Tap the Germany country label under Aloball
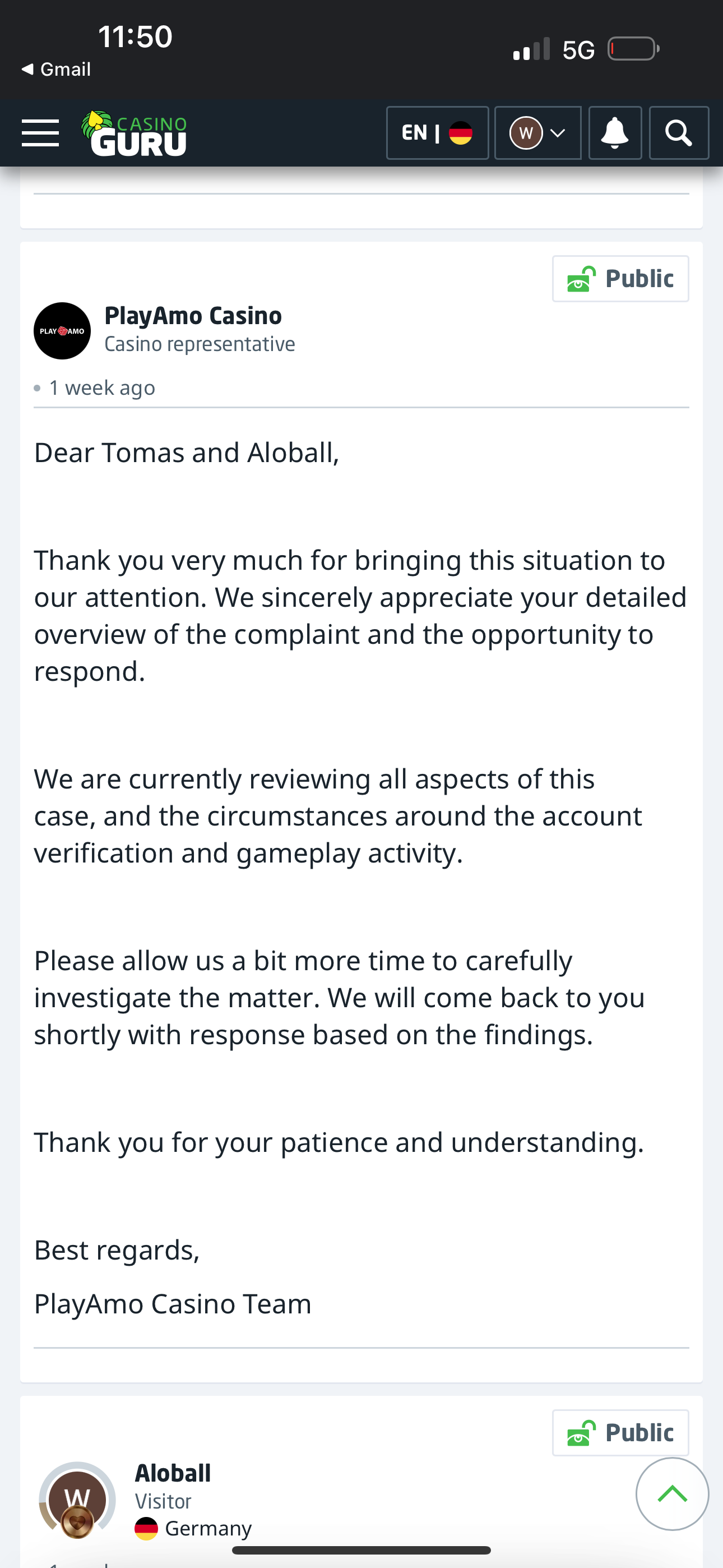This screenshot has height=1568, width=723. tap(207, 1528)
